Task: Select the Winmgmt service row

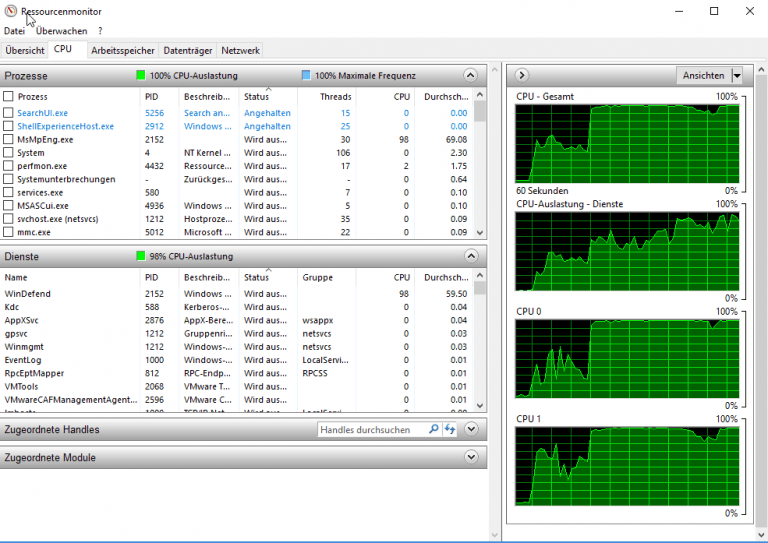Action: [x=237, y=347]
